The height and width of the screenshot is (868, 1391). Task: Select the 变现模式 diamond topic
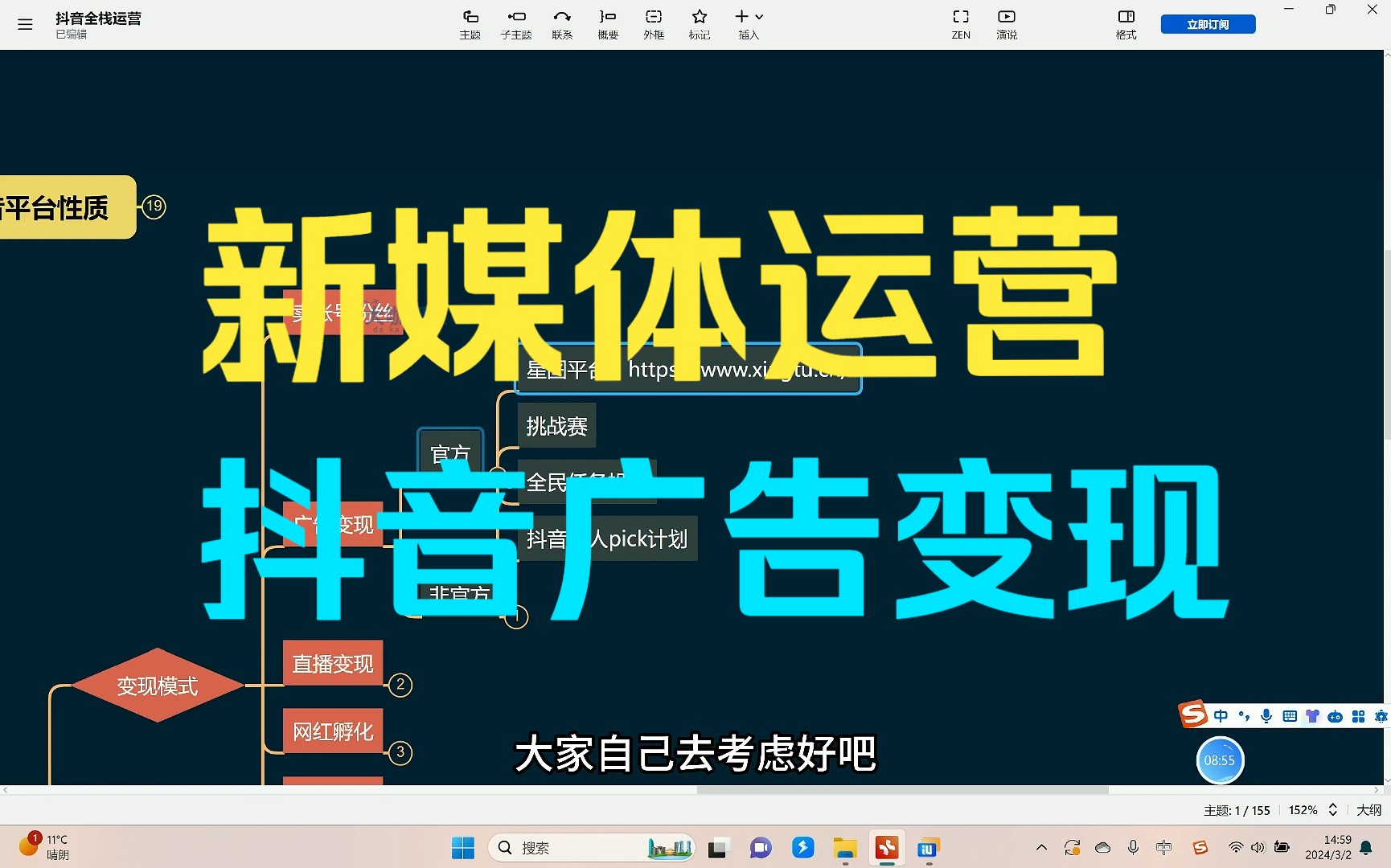158,686
